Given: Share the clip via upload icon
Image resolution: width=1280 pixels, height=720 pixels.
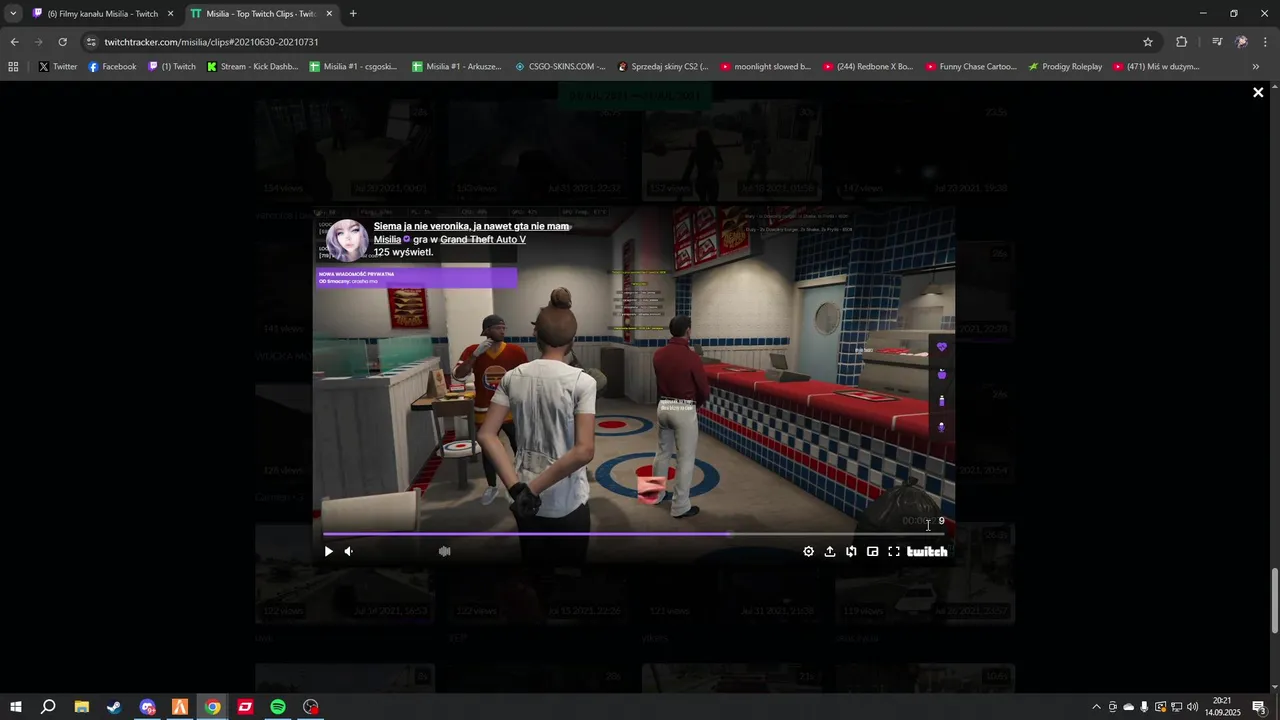Looking at the screenshot, I should 829,551.
